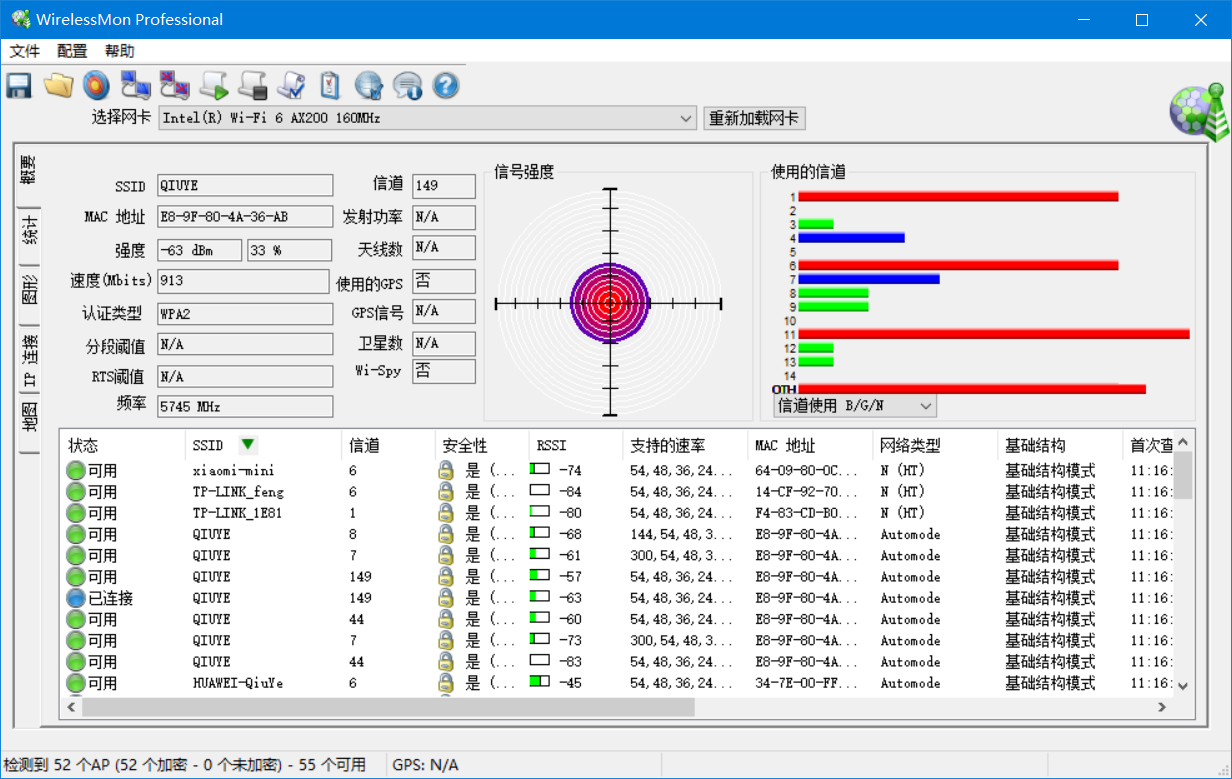This screenshot has width=1232, height=779.
Task: Click the channel 3 green usage bar
Action: 816,224
